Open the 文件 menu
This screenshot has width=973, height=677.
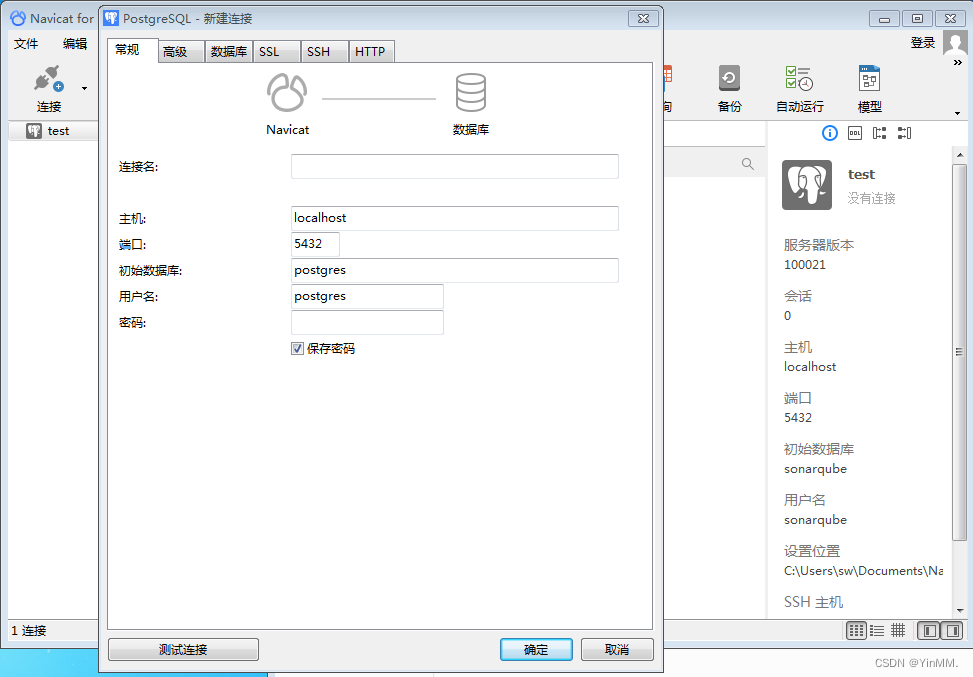(26, 43)
